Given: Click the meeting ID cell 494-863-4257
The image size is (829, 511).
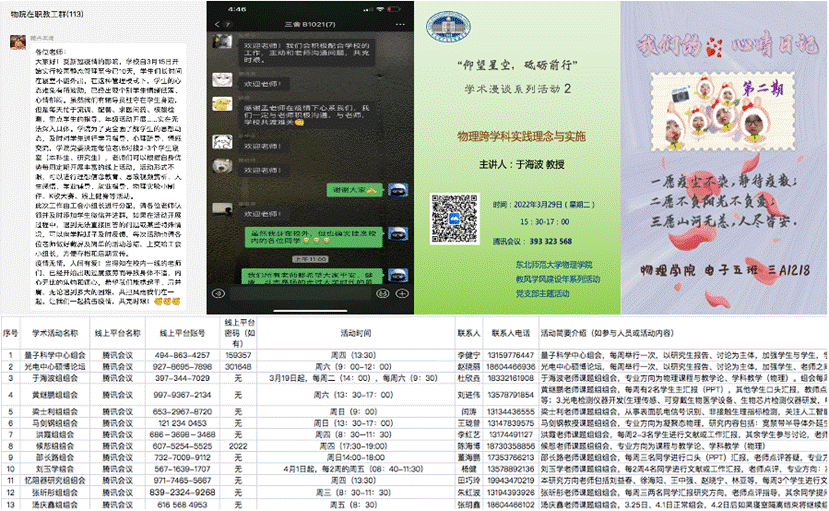Looking at the screenshot, I should pyautogui.click(x=182, y=355).
